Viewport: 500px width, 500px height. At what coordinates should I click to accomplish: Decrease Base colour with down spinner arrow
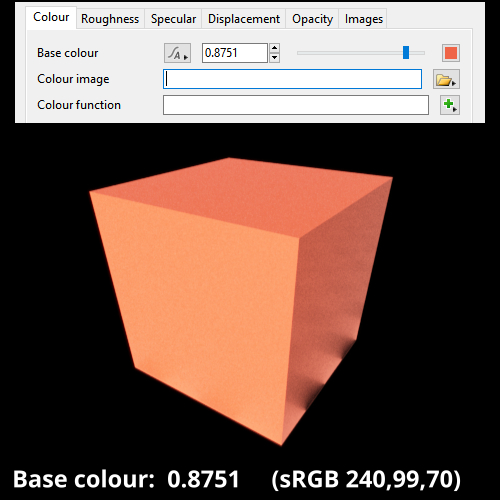274,58
